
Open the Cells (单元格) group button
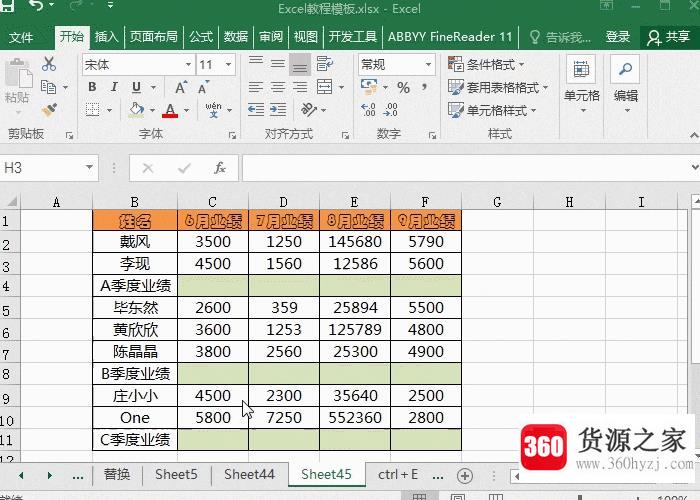[581, 85]
